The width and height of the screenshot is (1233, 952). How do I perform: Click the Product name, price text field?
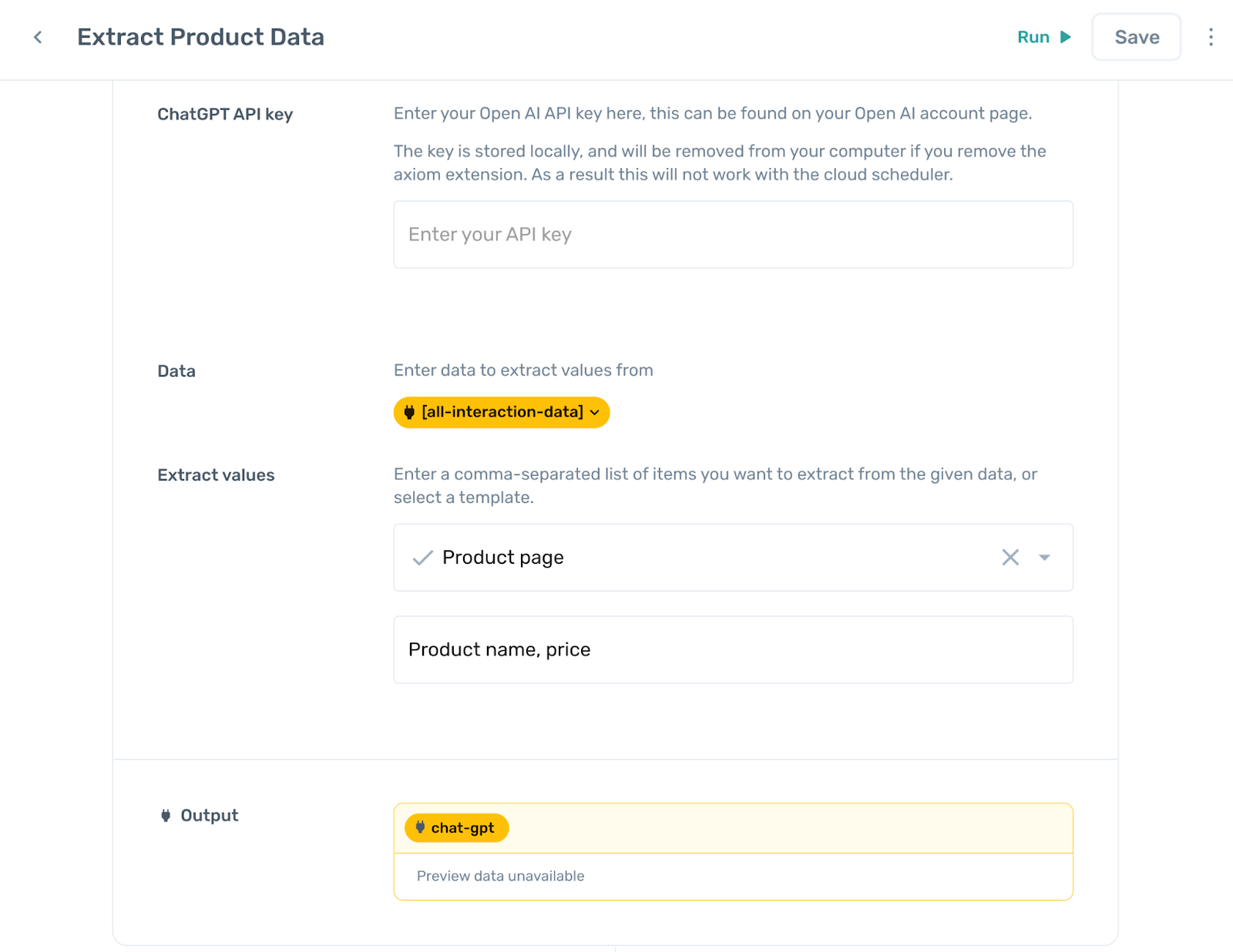coord(732,649)
